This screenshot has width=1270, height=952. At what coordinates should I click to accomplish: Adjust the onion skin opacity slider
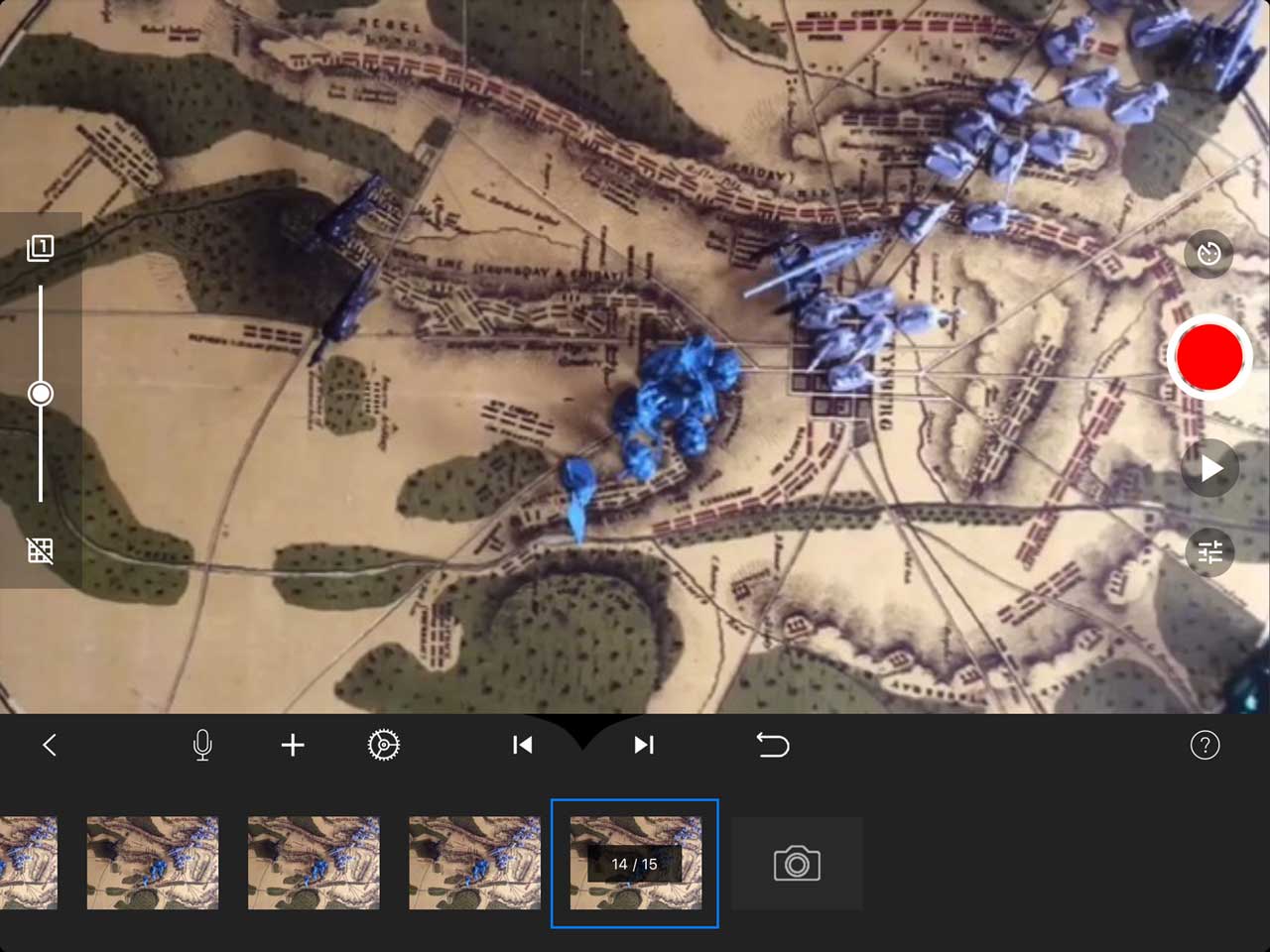click(41, 394)
